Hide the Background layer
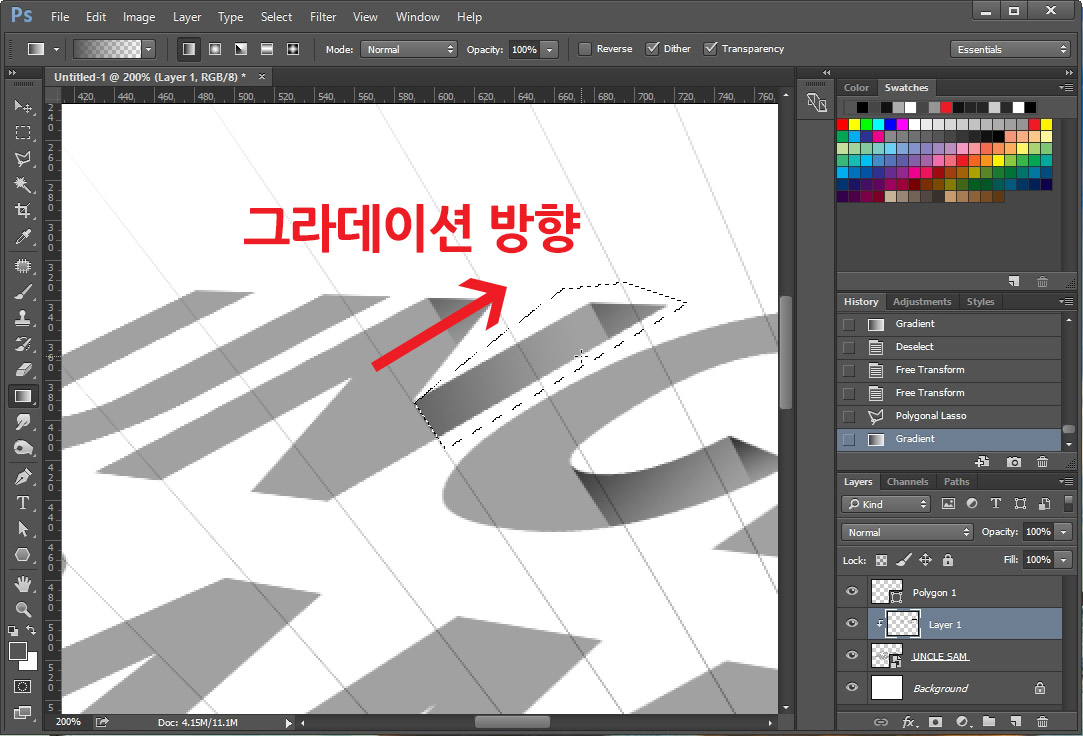Screen dimensions: 1083x736 pyautogui.click(x=851, y=688)
